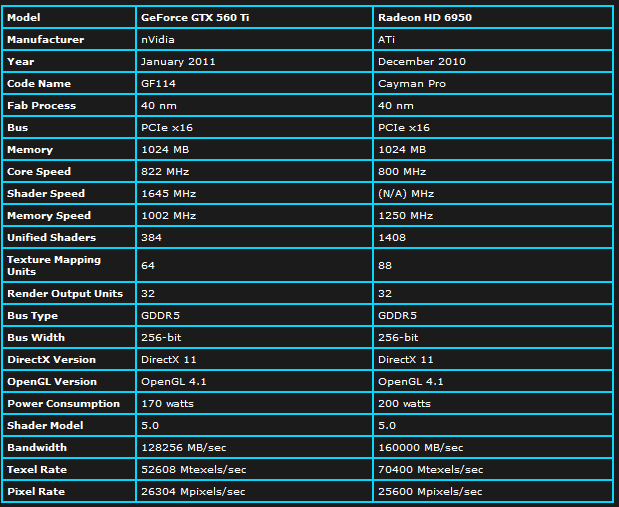Click the '26304 Mpixels/sec' pixel rate value
Viewport: 619px width, 507px height.
(193, 492)
